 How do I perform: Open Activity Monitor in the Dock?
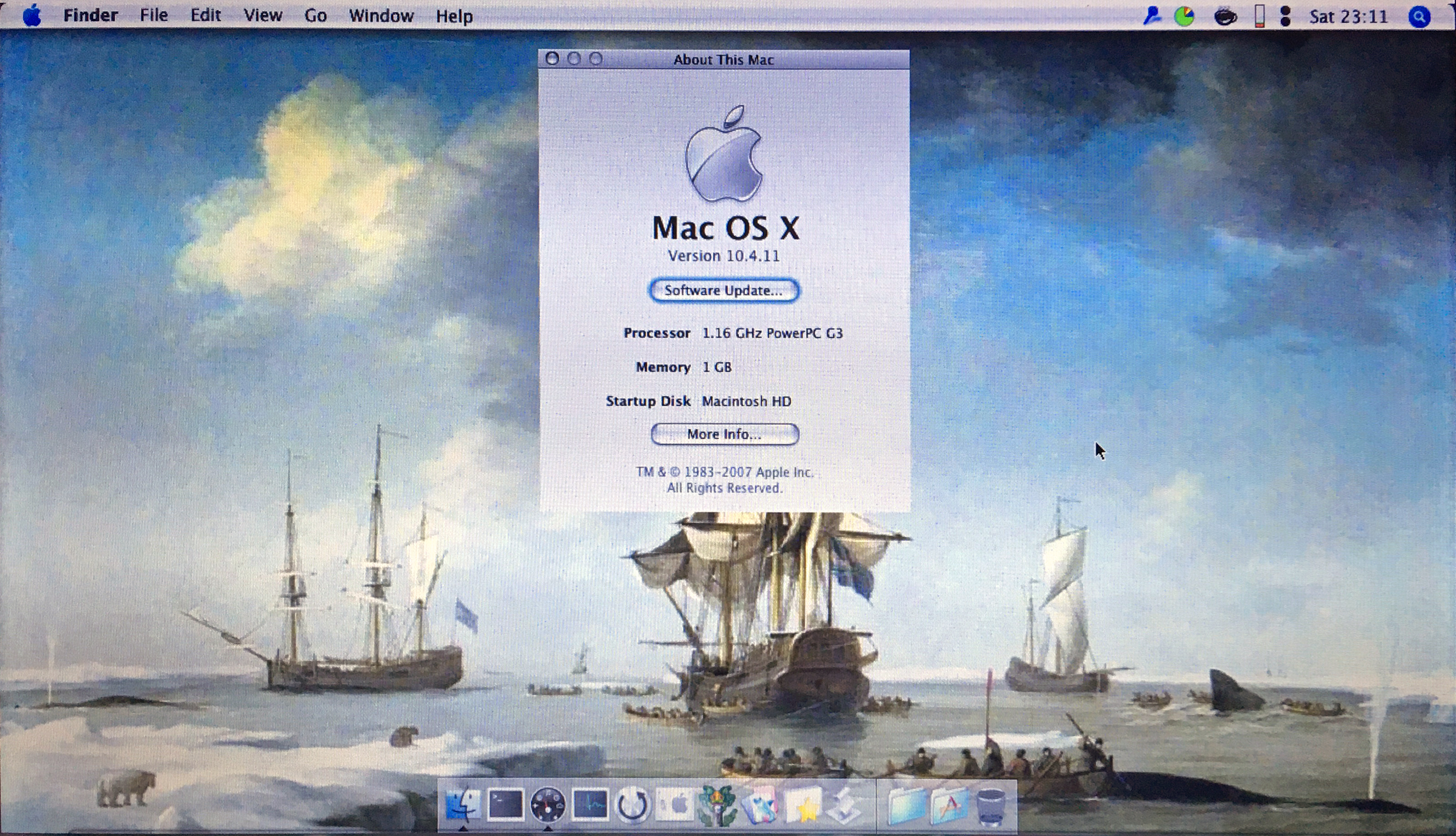pos(590,804)
